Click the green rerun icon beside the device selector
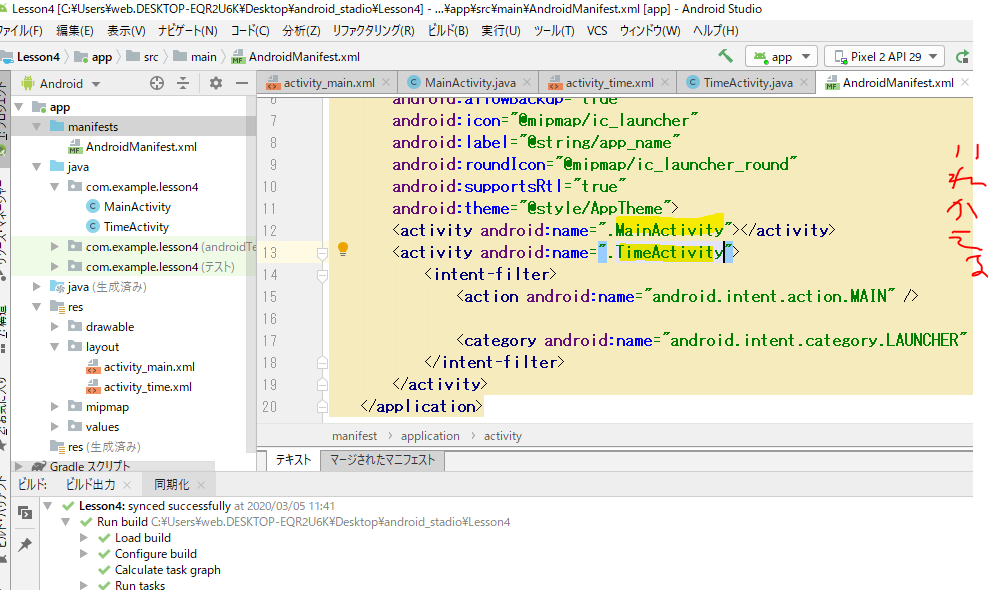This screenshot has height=590, width=988. coord(962,57)
